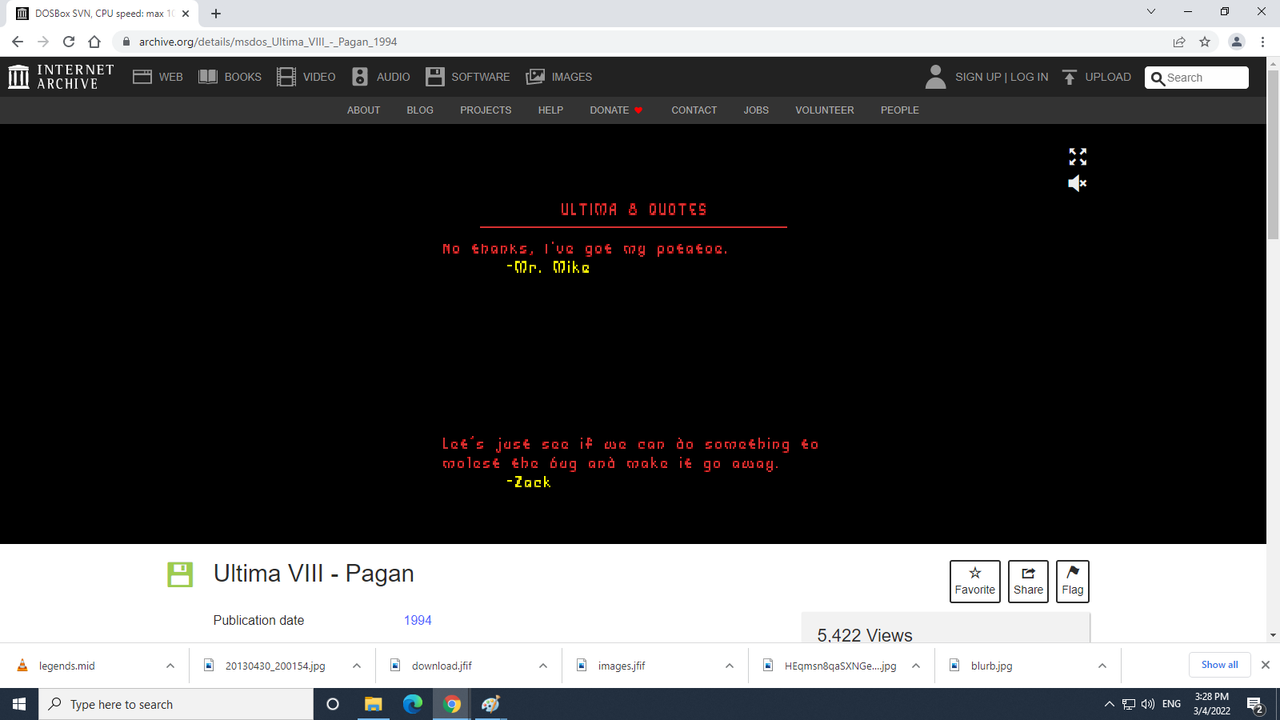Screen dimensions: 1280x720
Task: Click the Share button
Action: pyautogui.click(x=1028, y=581)
